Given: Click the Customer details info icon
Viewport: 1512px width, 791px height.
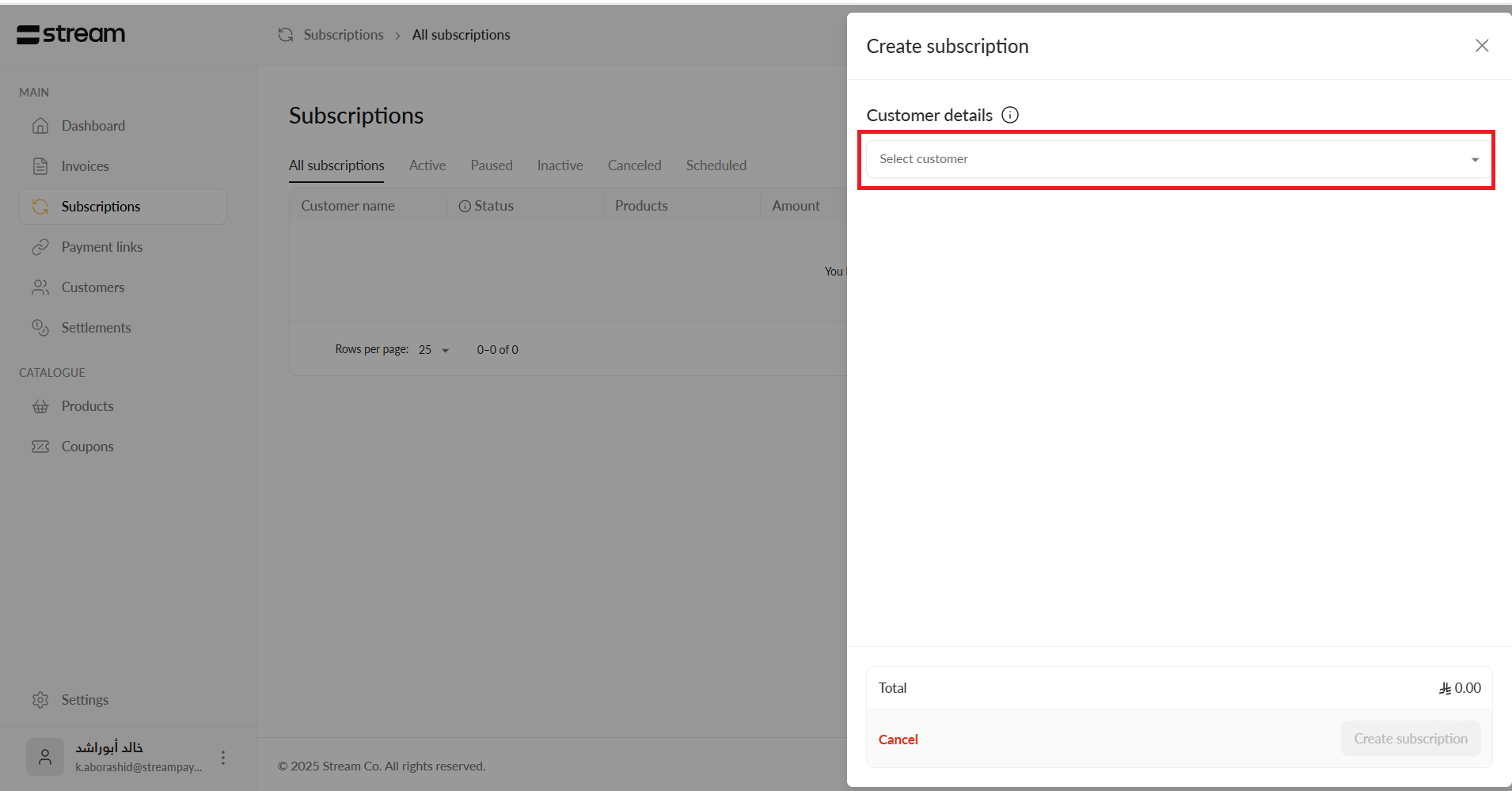Looking at the screenshot, I should (x=1010, y=115).
